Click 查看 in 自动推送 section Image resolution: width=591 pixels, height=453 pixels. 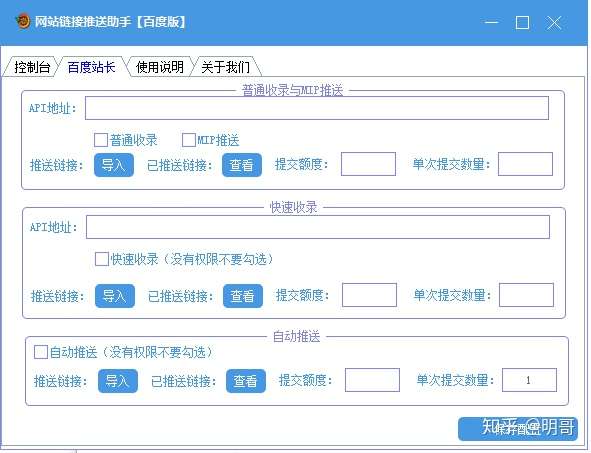click(x=246, y=381)
